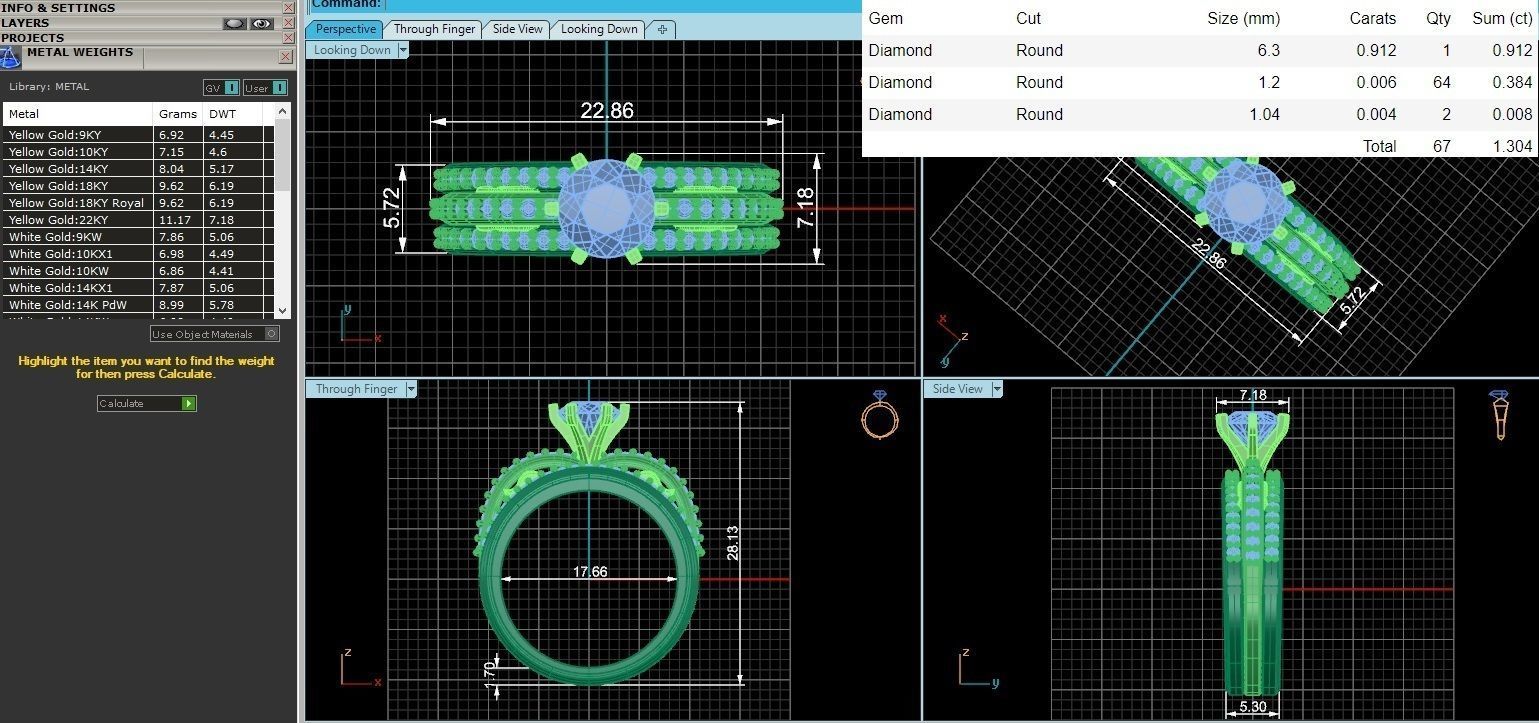Close the Projects panel
This screenshot has width=1539, height=723.
coord(289,38)
